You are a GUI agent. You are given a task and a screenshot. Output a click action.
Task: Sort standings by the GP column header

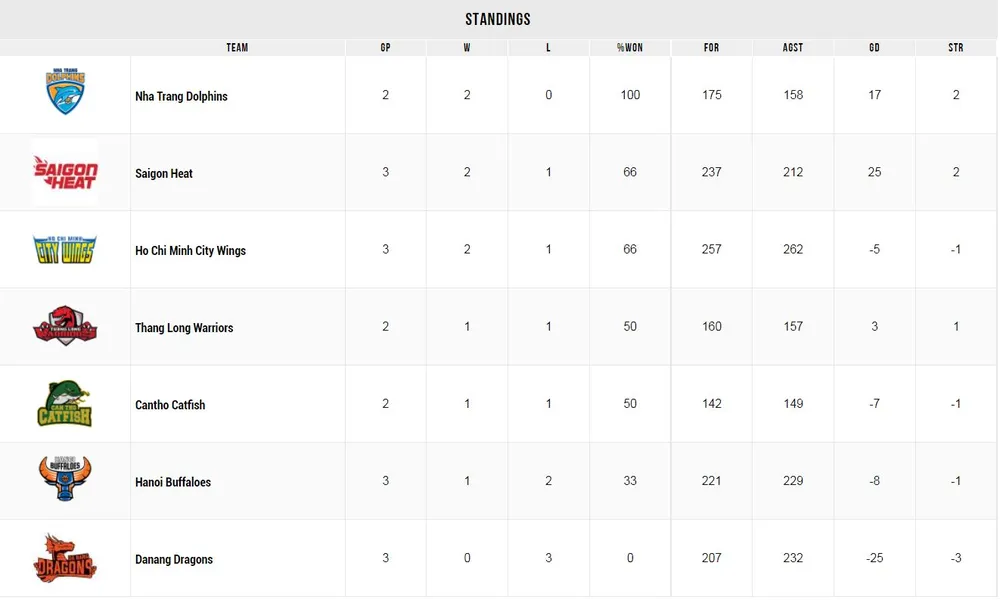click(x=386, y=48)
